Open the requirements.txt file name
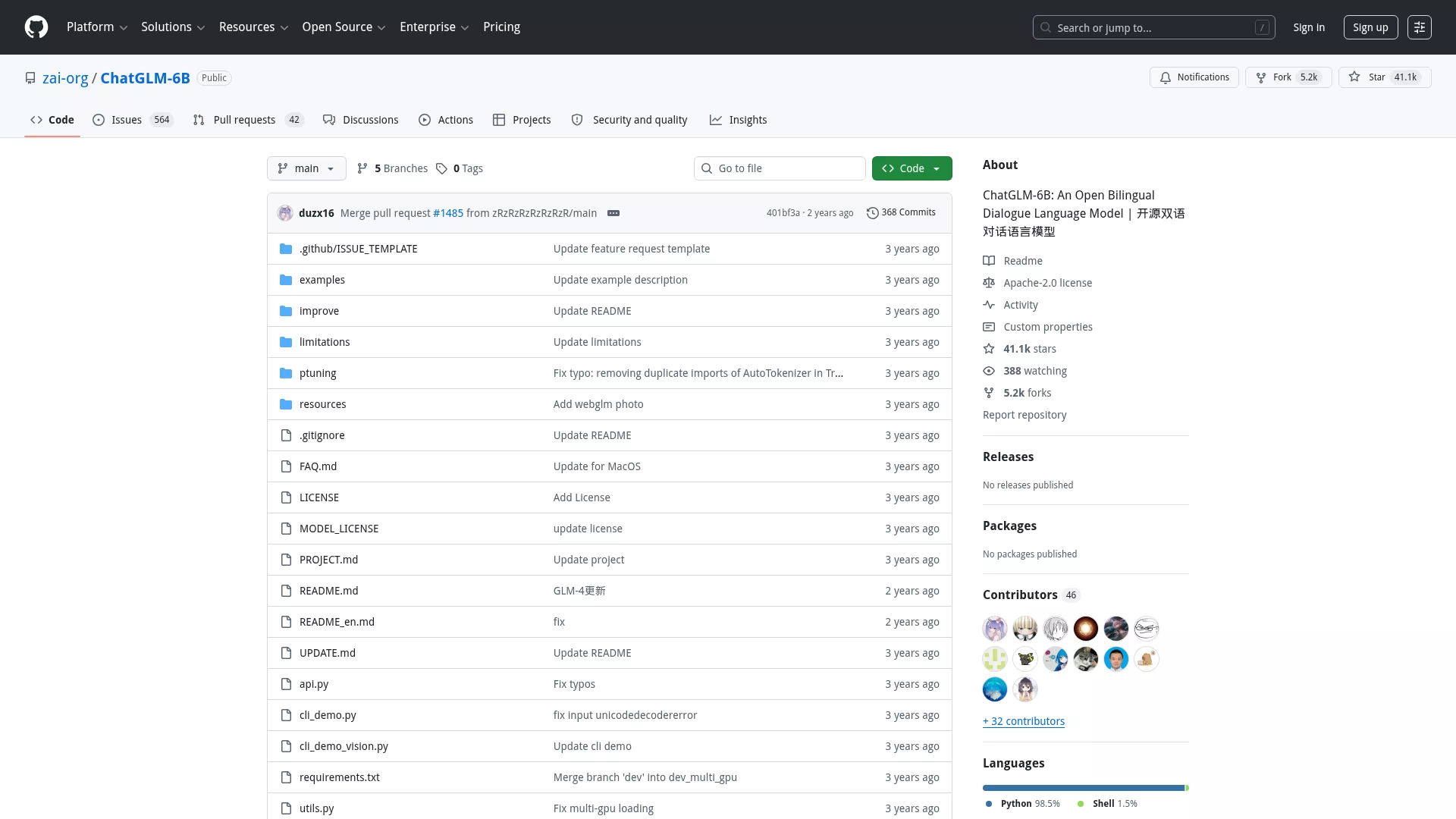This screenshot has height=819, width=1456. tap(339, 777)
